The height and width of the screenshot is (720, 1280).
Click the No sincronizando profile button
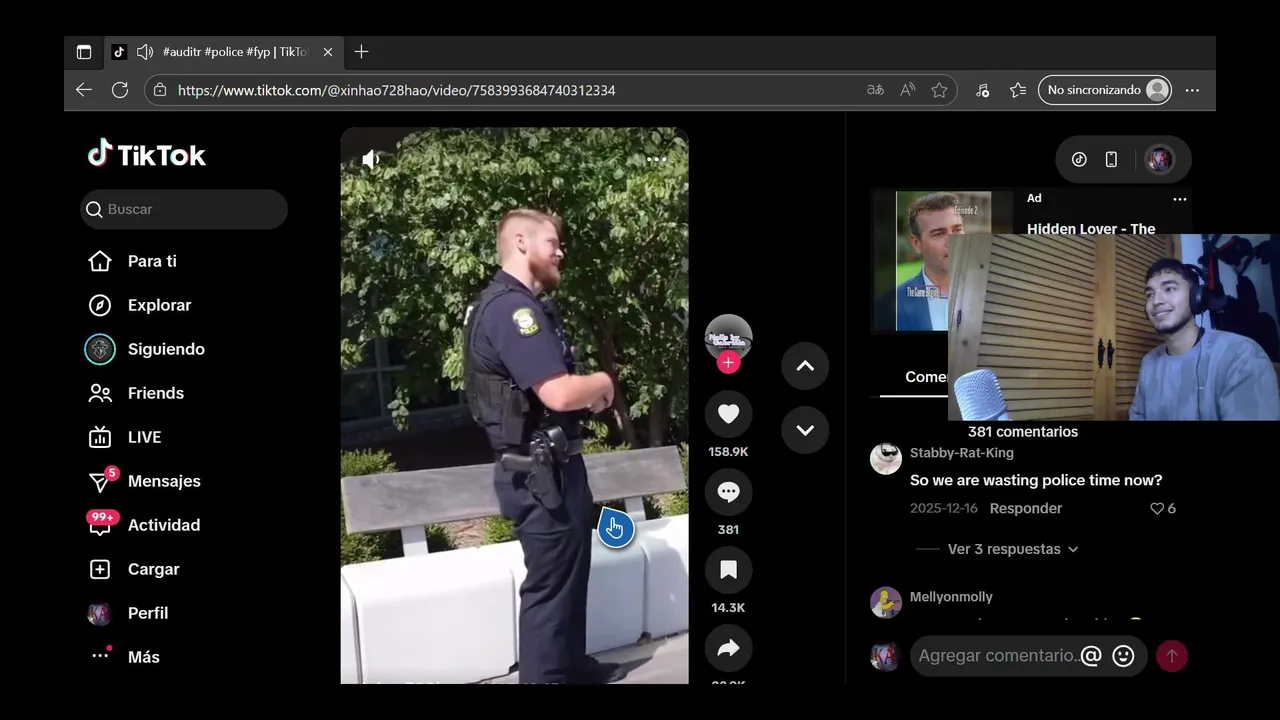click(x=1105, y=90)
